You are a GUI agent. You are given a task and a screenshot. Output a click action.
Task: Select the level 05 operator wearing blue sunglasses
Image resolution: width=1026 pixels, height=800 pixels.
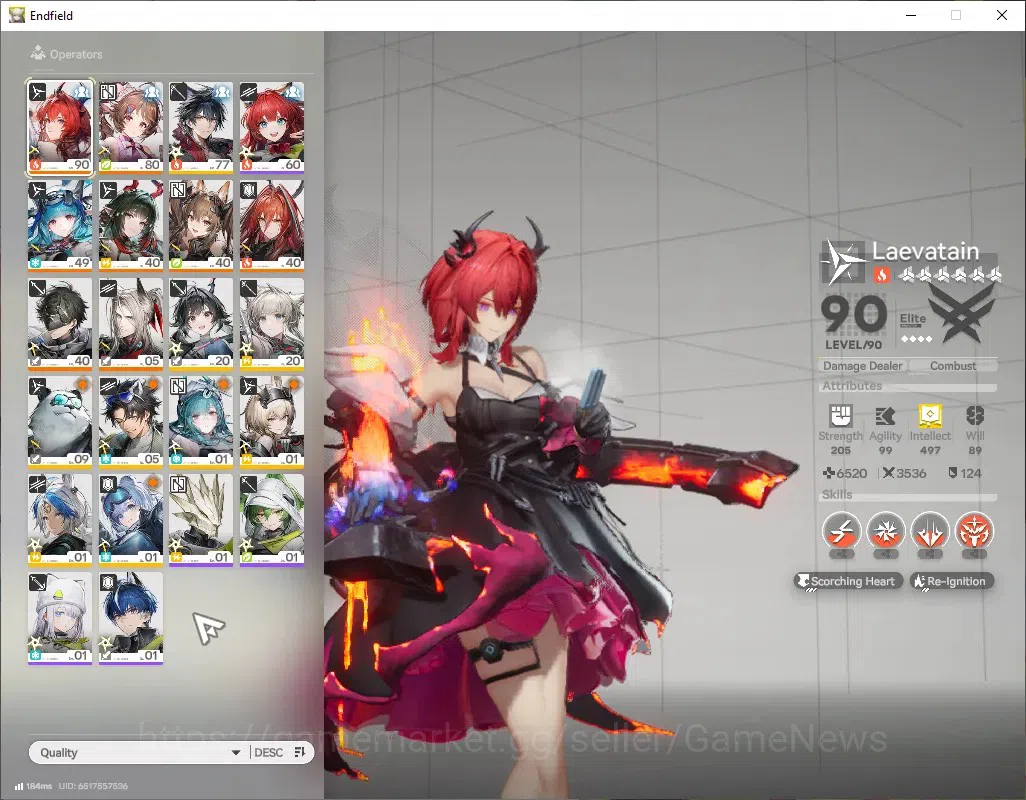click(x=131, y=422)
